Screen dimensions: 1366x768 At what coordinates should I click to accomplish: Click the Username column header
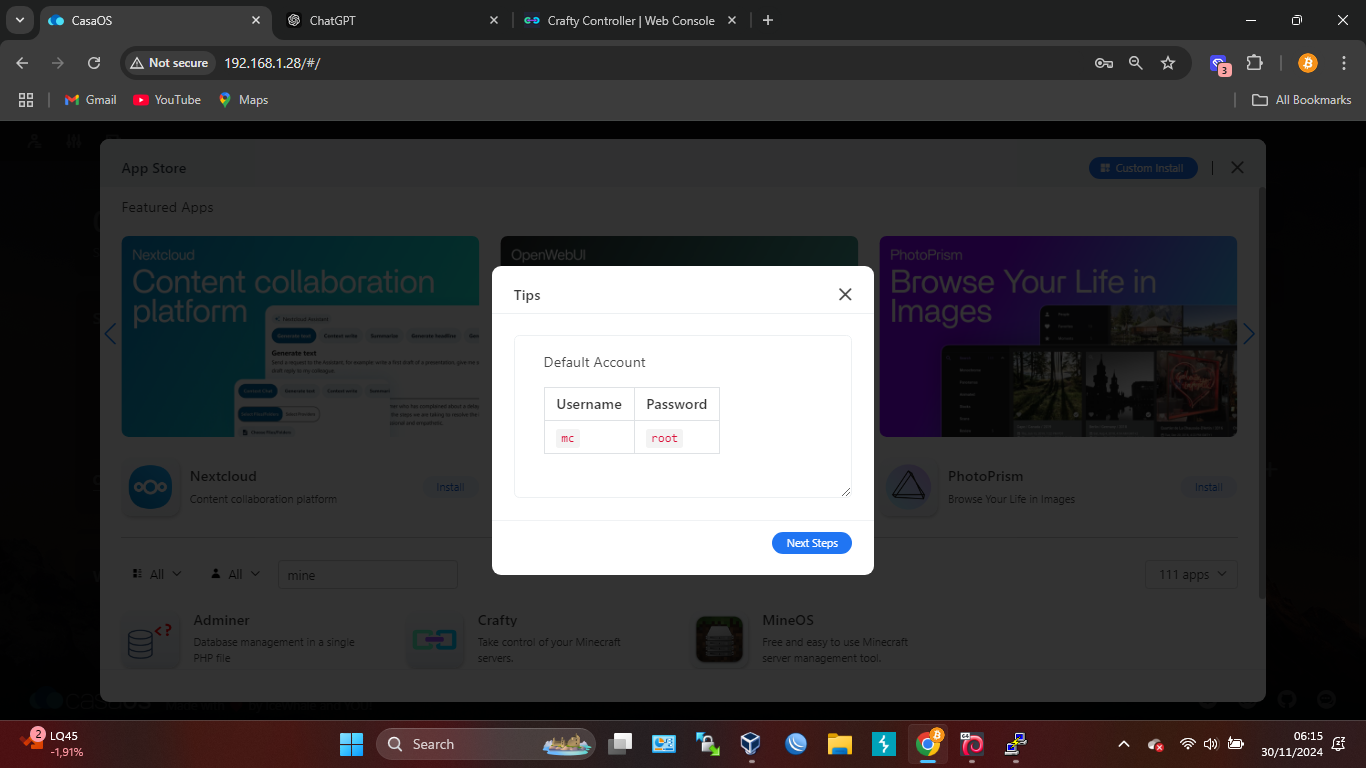pos(589,404)
